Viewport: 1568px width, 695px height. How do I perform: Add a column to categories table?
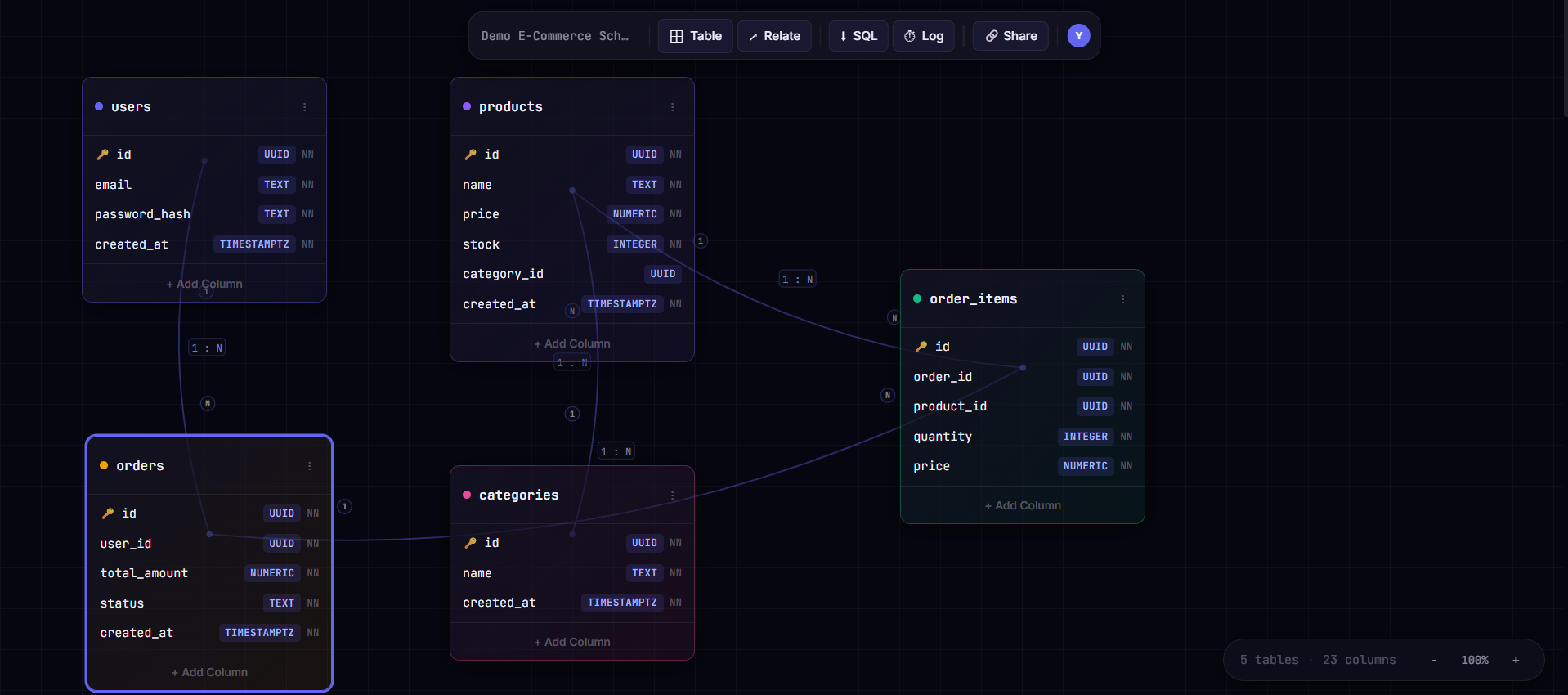tap(572, 642)
